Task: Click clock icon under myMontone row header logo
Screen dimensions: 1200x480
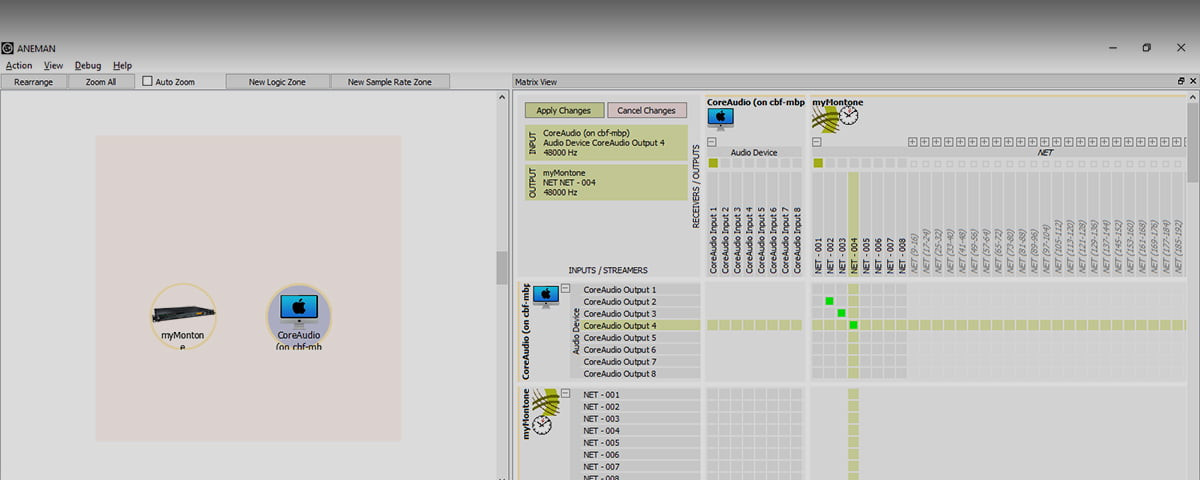Action: (x=542, y=426)
